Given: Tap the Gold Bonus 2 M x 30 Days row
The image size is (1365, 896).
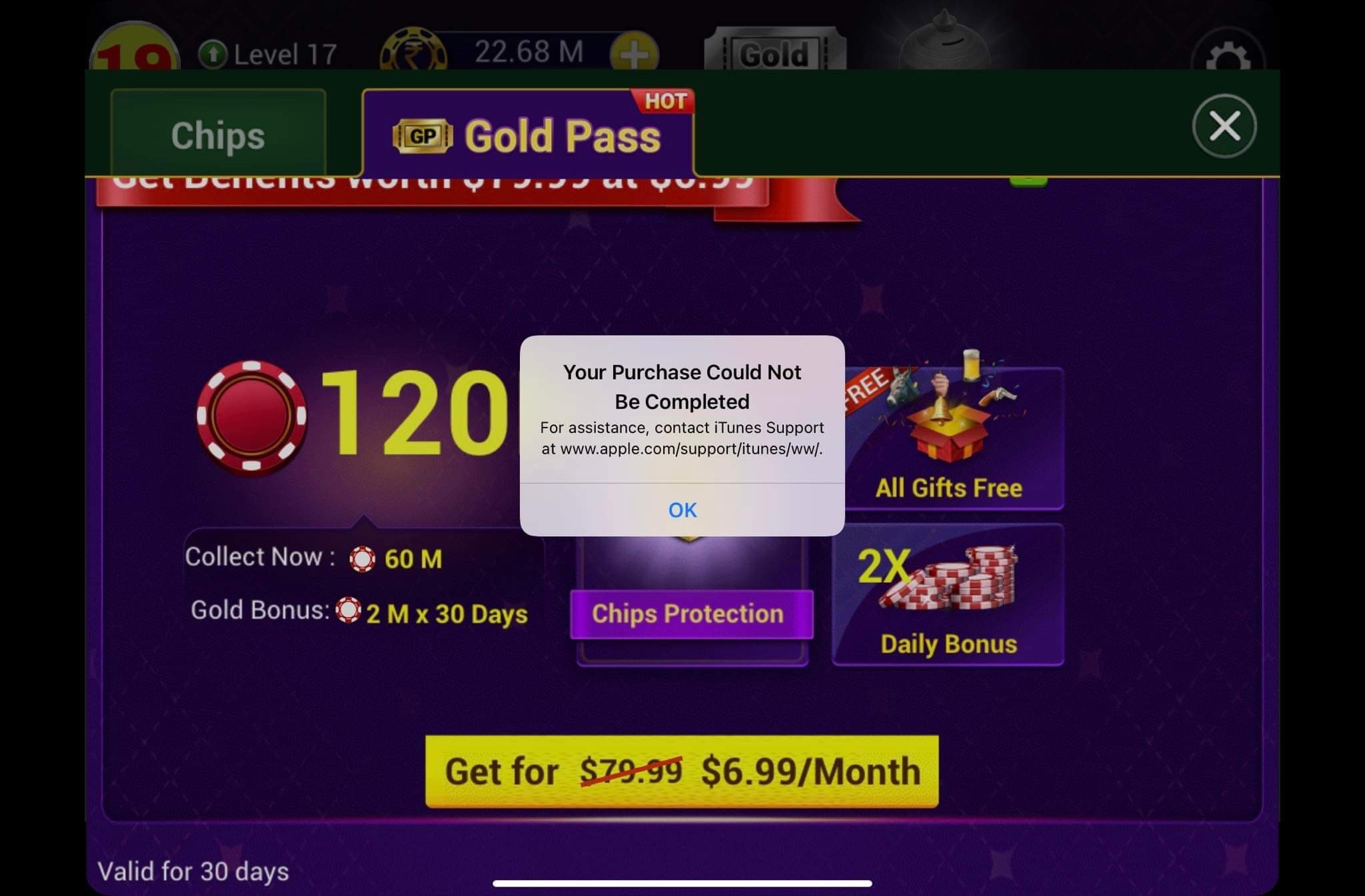Looking at the screenshot, I should pyautogui.click(x=359, y=612).
